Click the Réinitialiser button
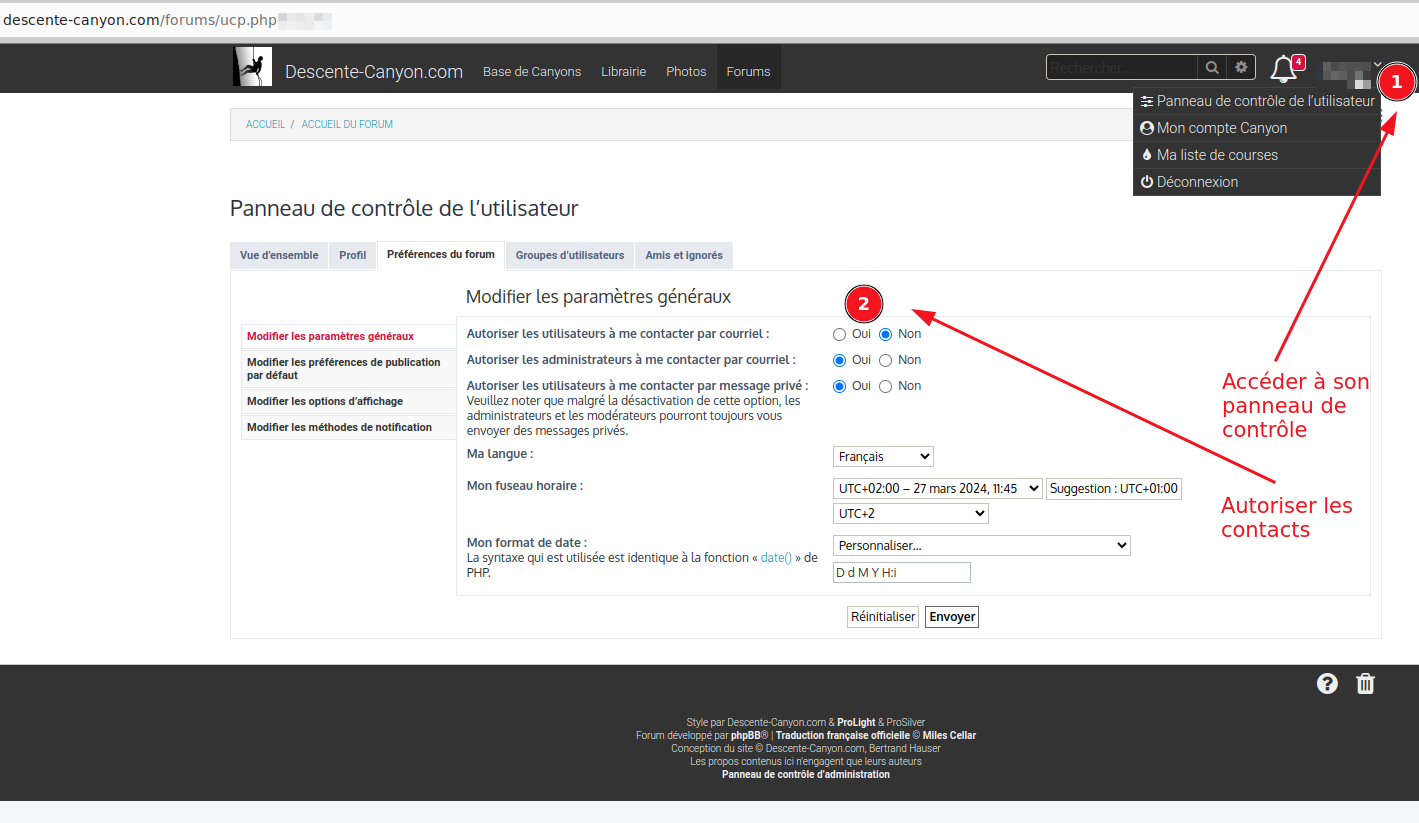The width and height of the screenshot is (1419, 823). (x=883, y=617)
